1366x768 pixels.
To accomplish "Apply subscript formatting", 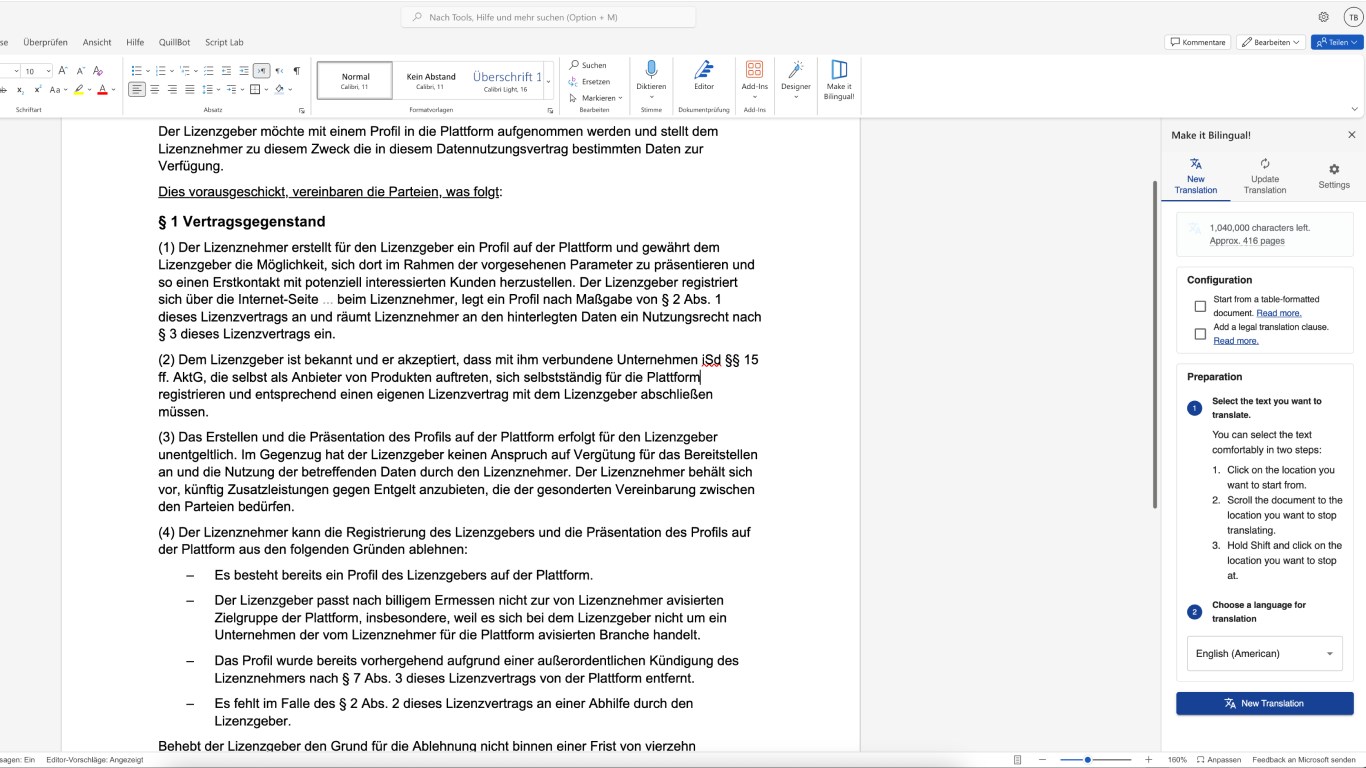I will coord(20,90).
